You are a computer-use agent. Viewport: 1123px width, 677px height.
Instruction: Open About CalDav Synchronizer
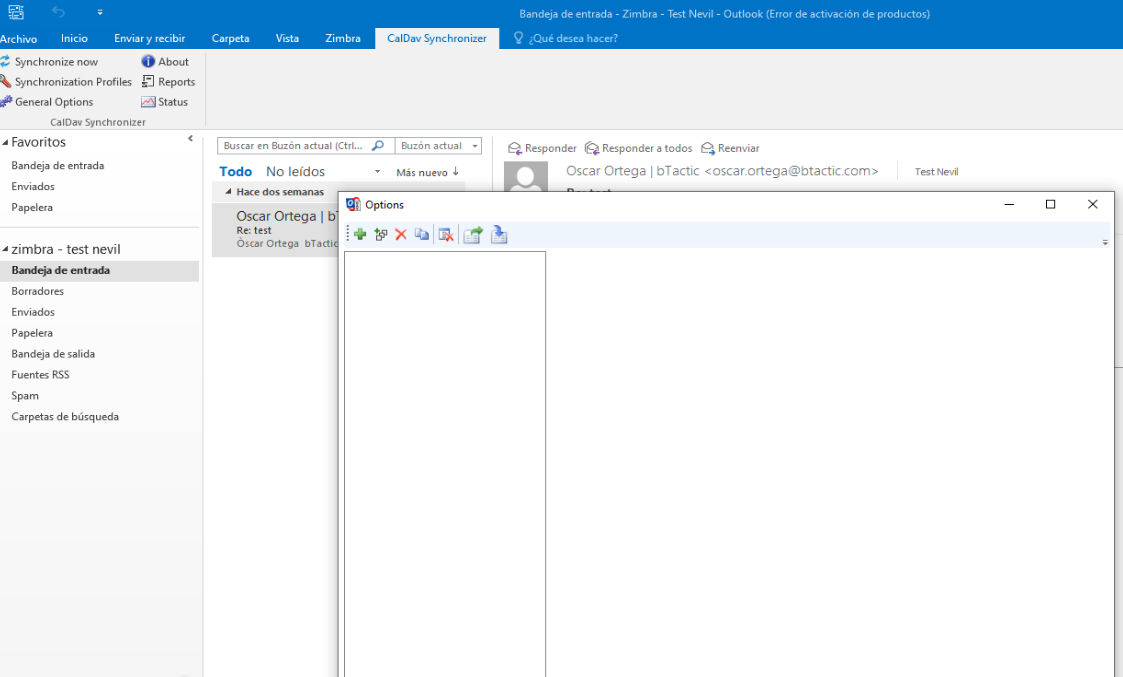click(165, 62)
